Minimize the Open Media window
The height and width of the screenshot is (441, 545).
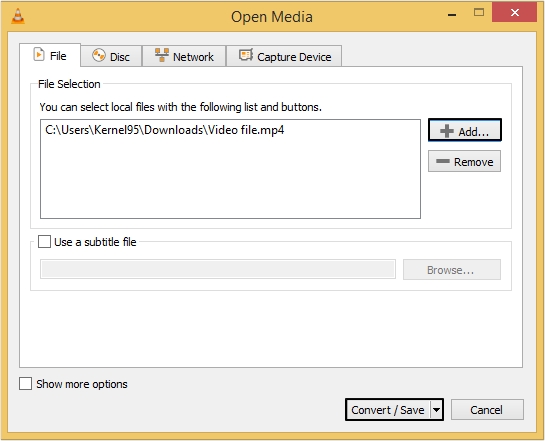(x=452, y=14)
